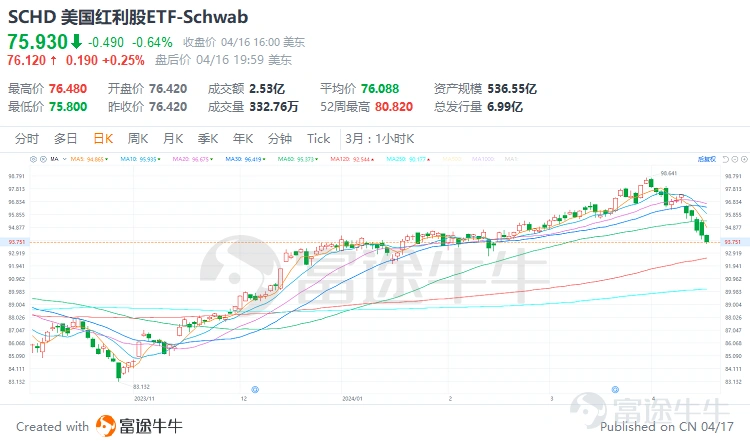Click the 最低价 value 75.800
Viewport: 750px width, 447px height.
point(68,107)
